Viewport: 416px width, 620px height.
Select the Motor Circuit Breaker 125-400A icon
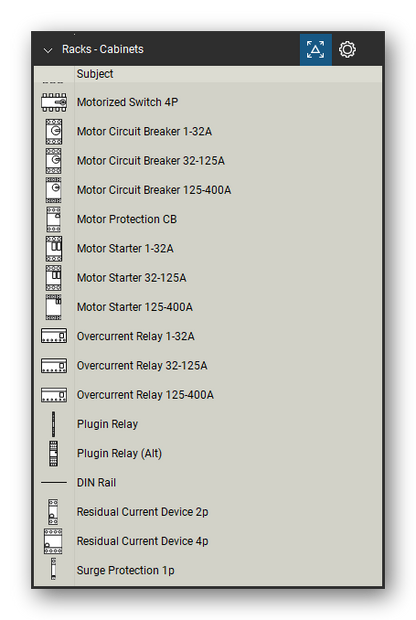tap(54, 190)
